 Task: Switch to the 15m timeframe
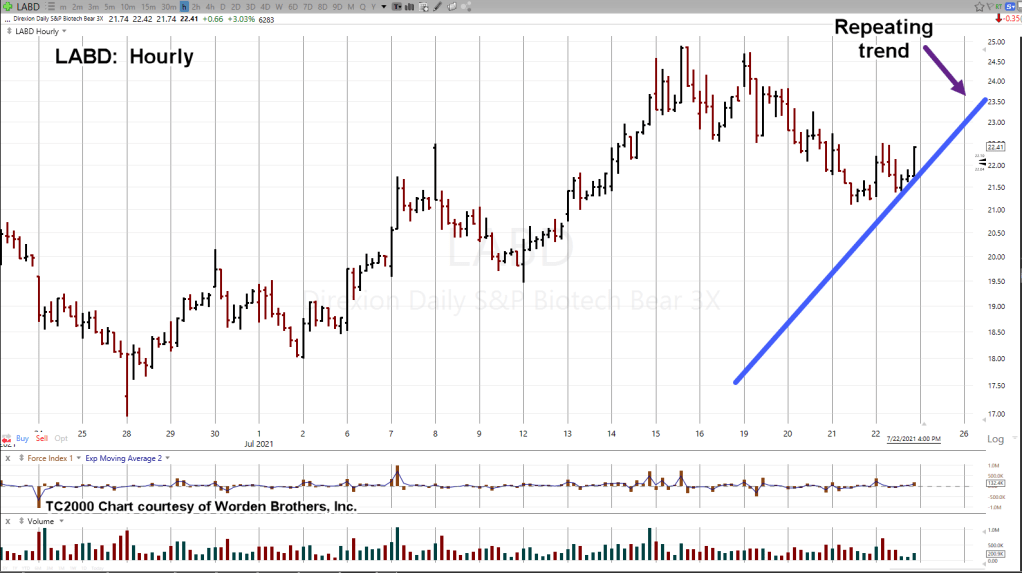(x=148, y=7)
